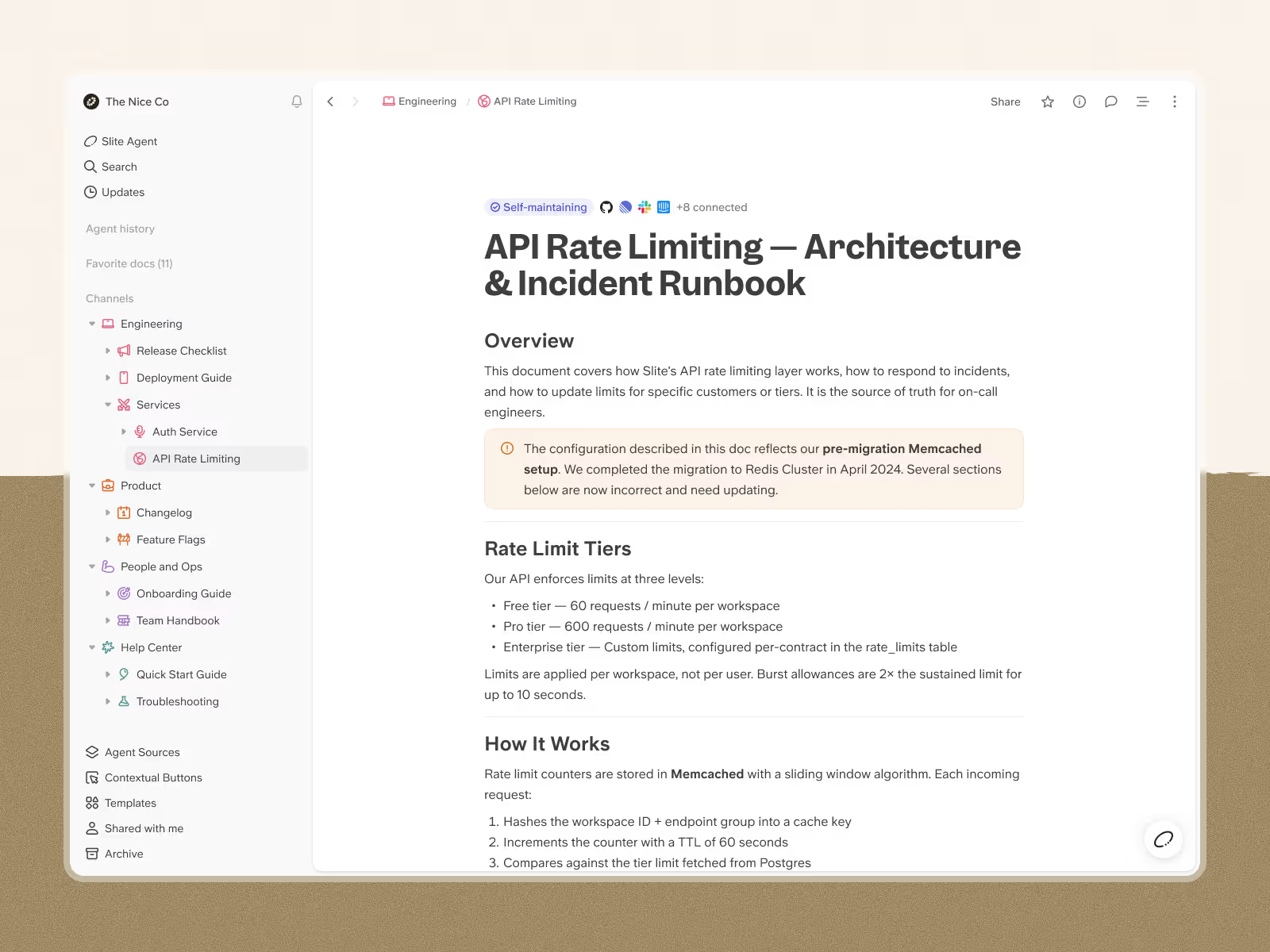This screenshot has width=1270, height=952.
Task: Open Slite Agent in sidebar
Action: click(x=121, y=141)
